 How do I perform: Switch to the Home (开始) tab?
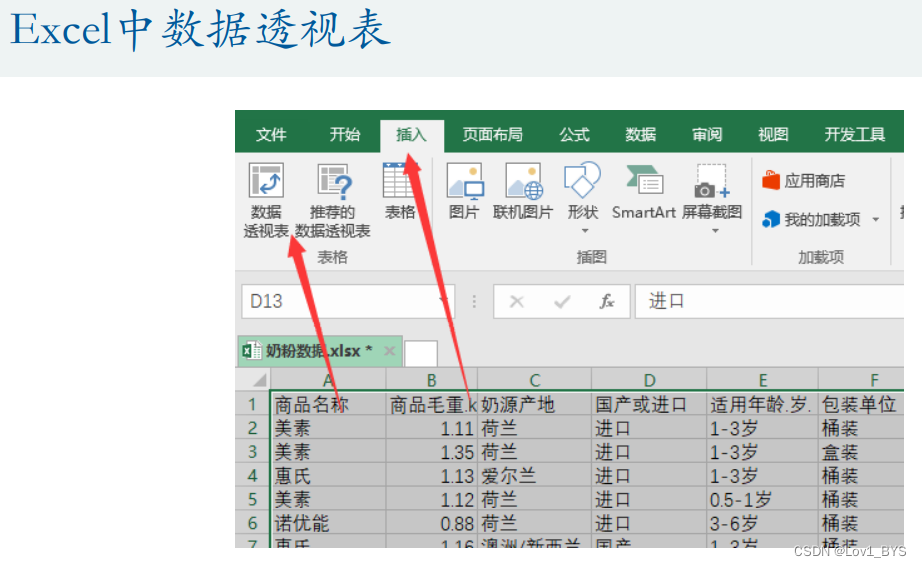[x=345, y=135]
